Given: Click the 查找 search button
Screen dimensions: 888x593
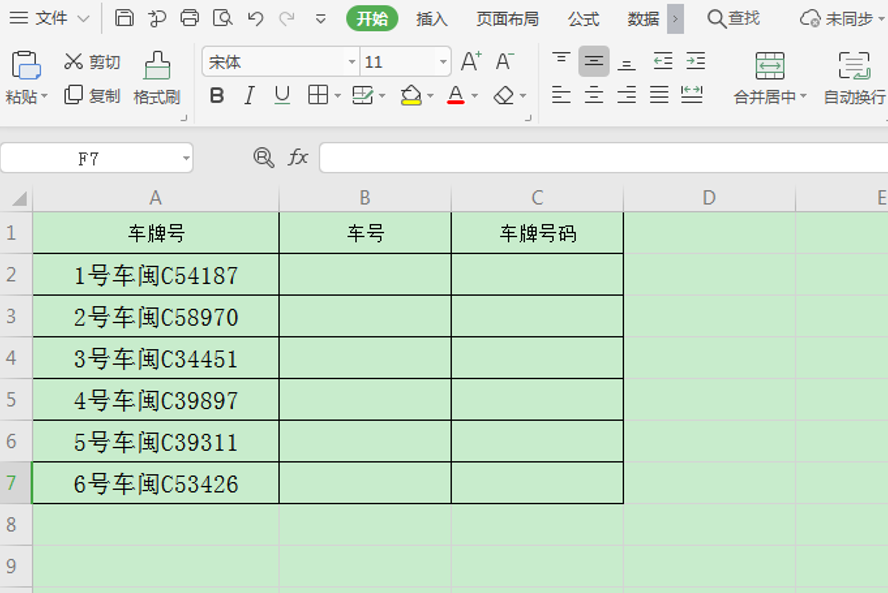Looking at the screenshot, I should (733, 19).
